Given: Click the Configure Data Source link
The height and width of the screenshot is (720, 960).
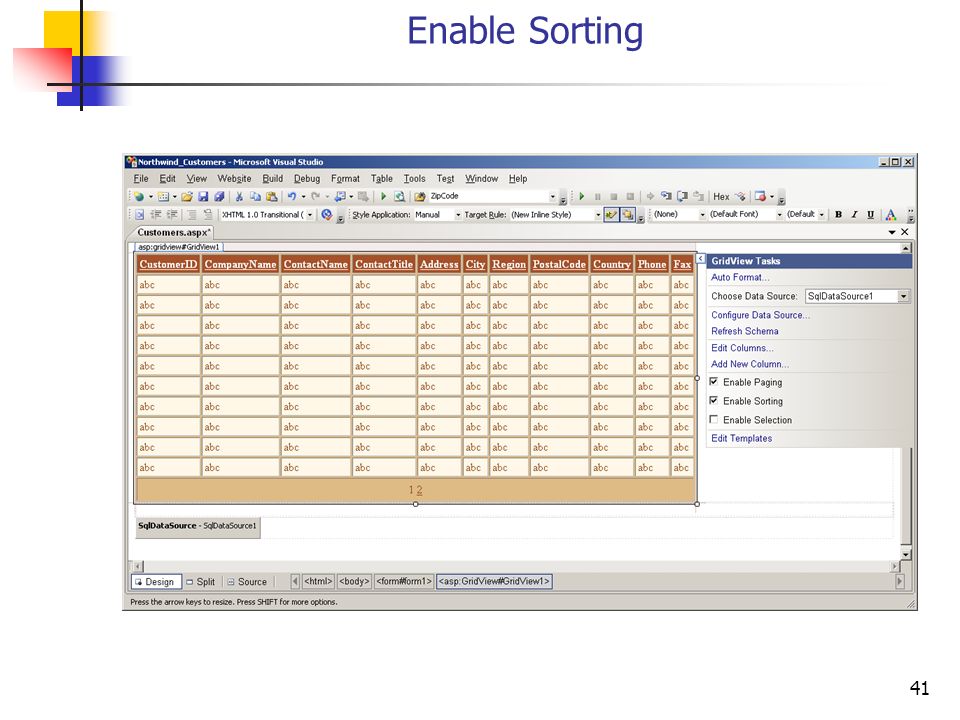Looking at the screenshot, I should (x=760, y=315).
